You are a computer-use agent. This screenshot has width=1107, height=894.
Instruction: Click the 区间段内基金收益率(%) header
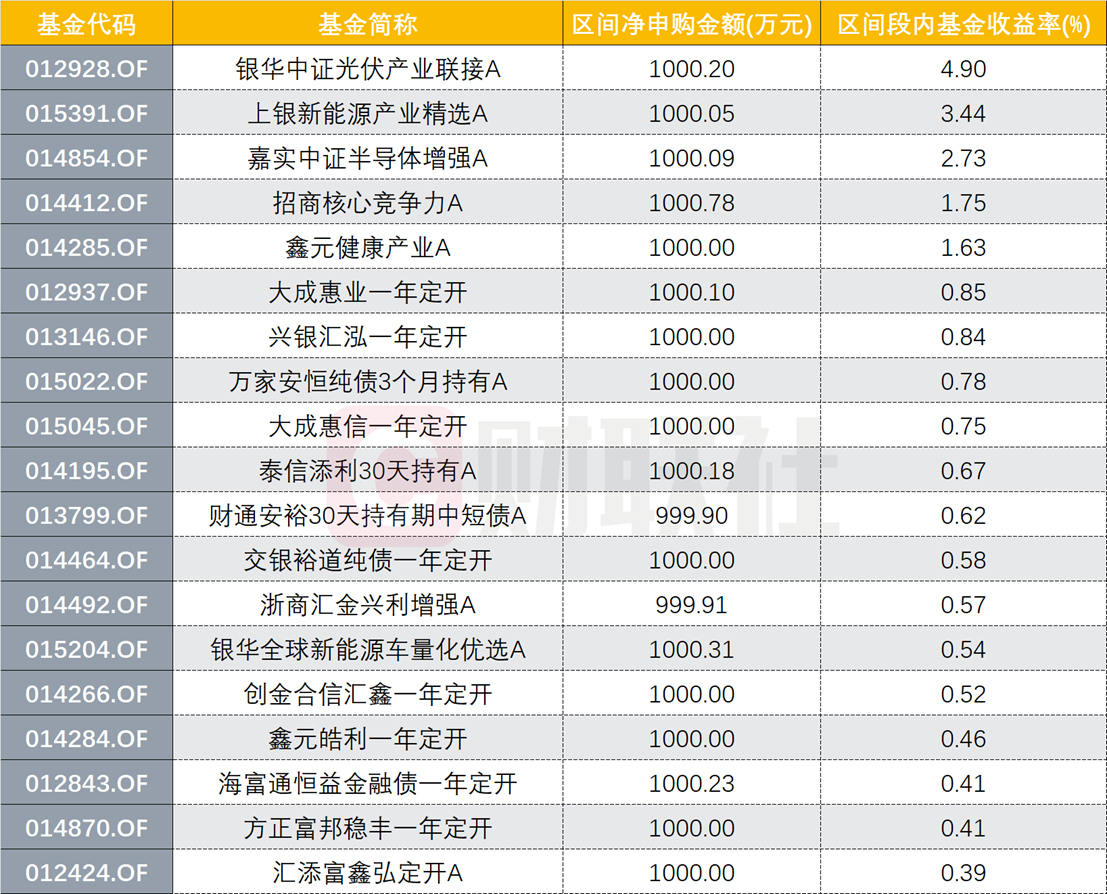click(964, 25)
